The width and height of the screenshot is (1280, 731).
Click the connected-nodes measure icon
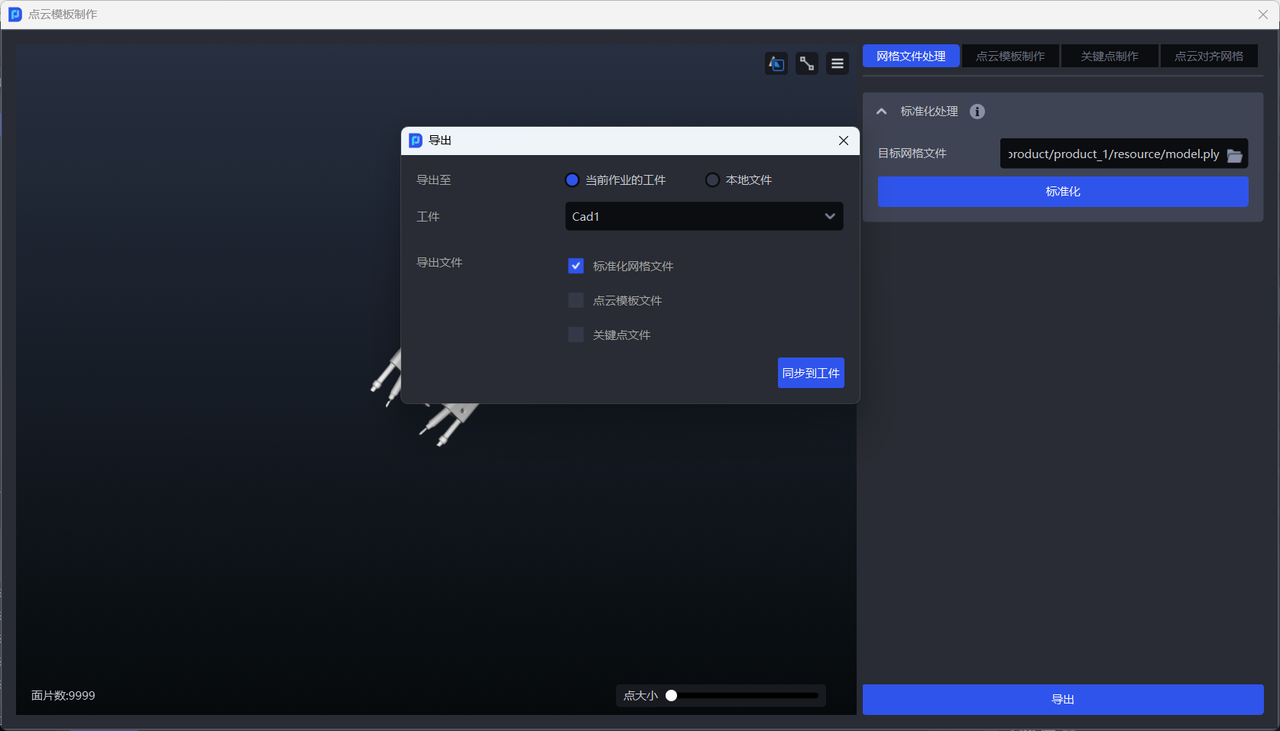(807, 64)
